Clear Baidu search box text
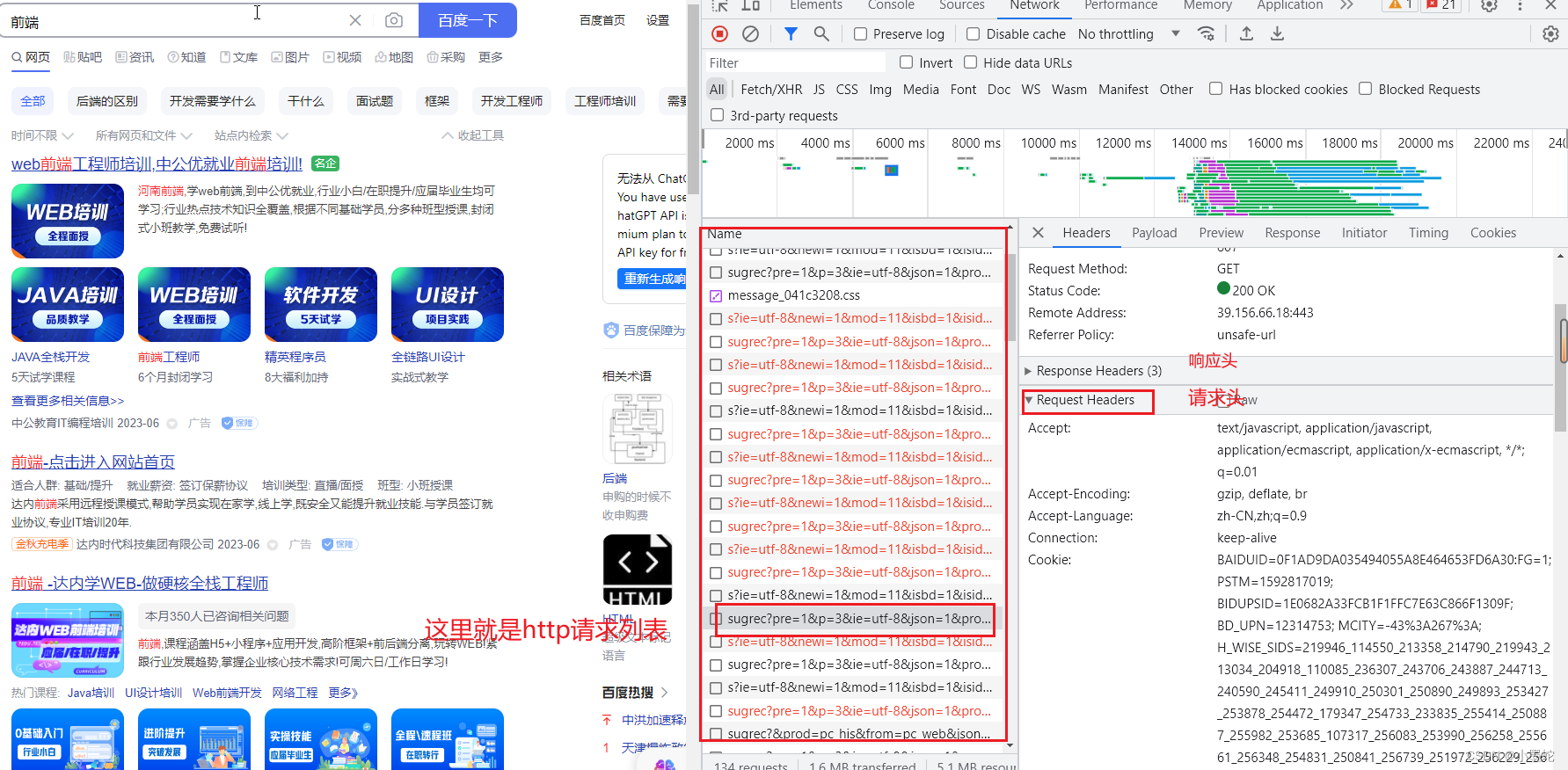This screenshot has width=1568, height=770. pos(355,20)
